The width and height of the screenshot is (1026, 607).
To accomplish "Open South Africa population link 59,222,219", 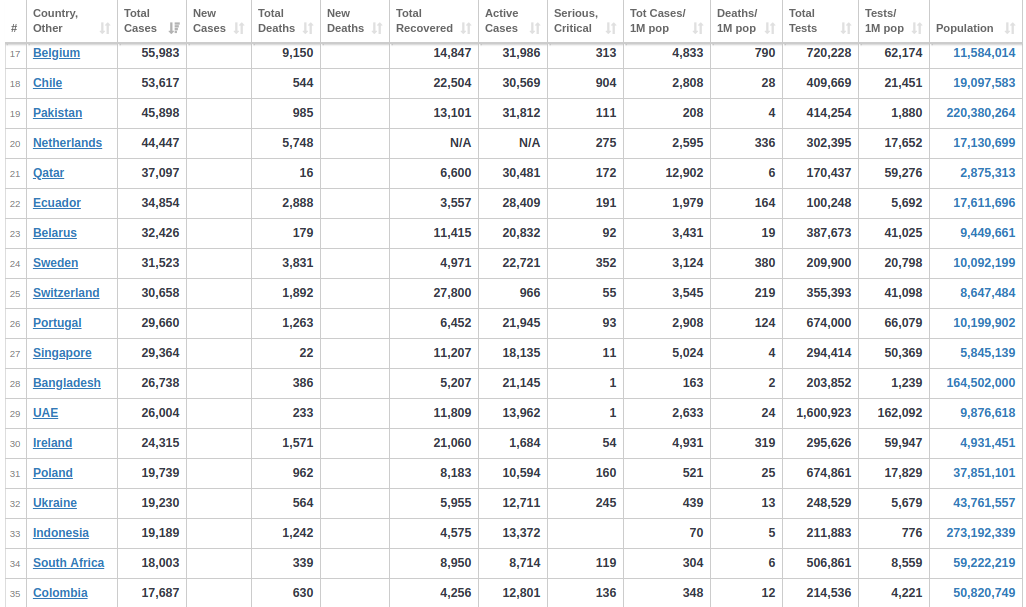I will [x=984, y=563].
